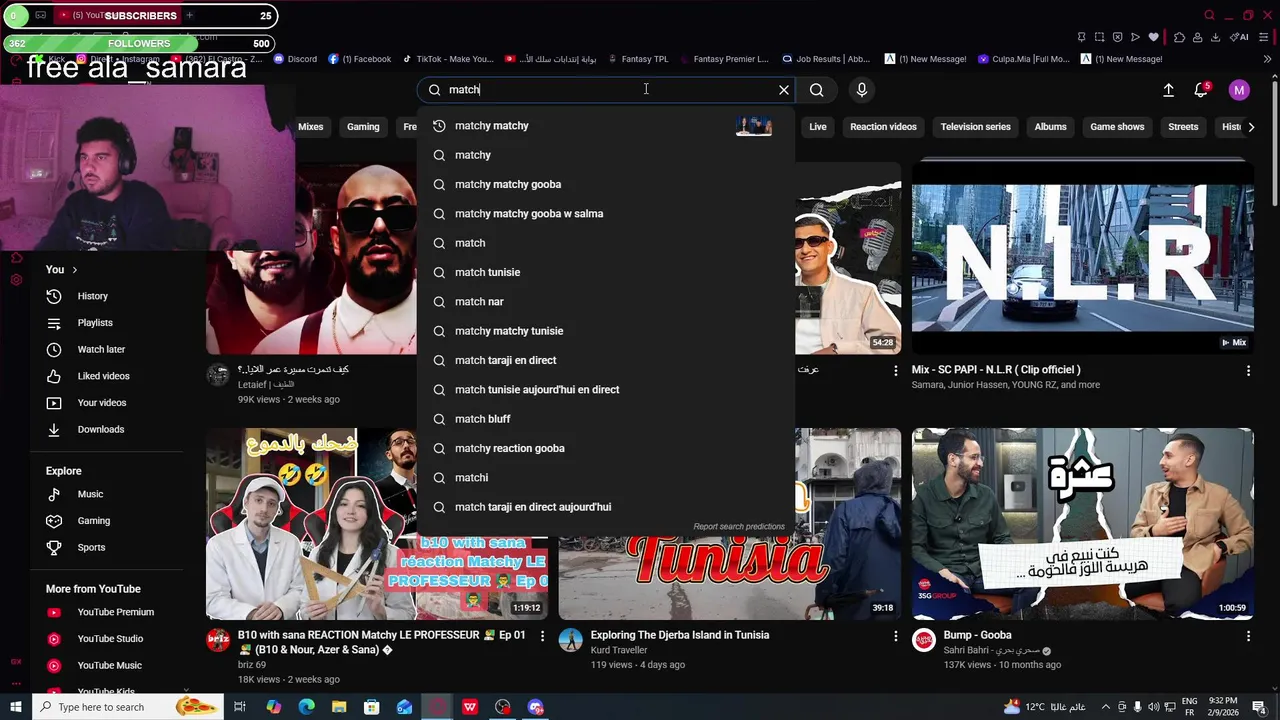Choose suggestion match tunisie
The width and height of the screenshot is (1280, 720).
606,272
